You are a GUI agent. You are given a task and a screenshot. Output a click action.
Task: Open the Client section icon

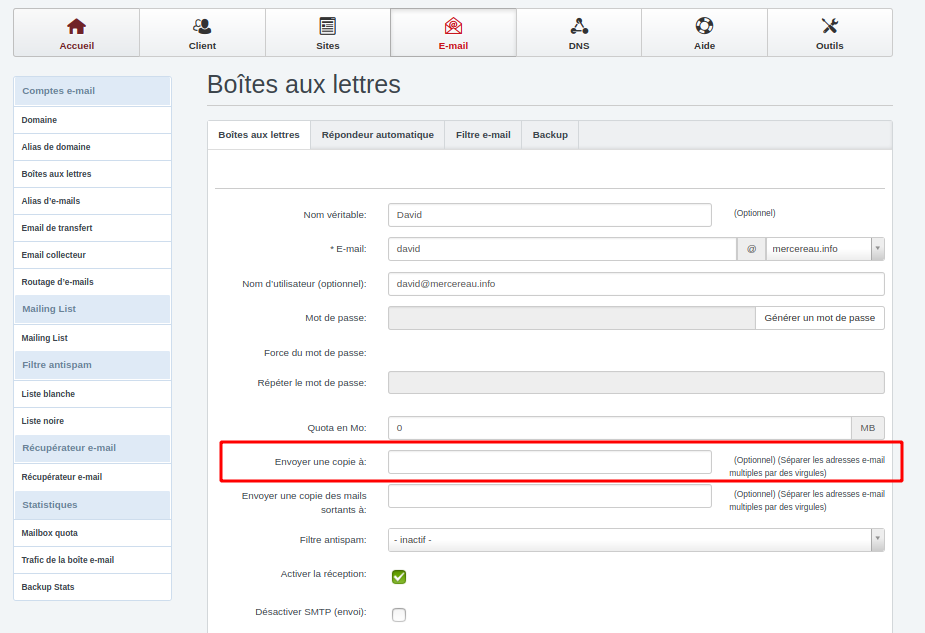pyautogui.click(x=202, y=26)
